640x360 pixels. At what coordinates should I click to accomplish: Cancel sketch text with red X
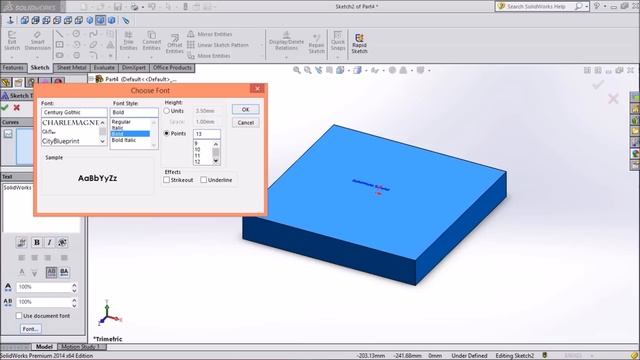click(17, 108)
